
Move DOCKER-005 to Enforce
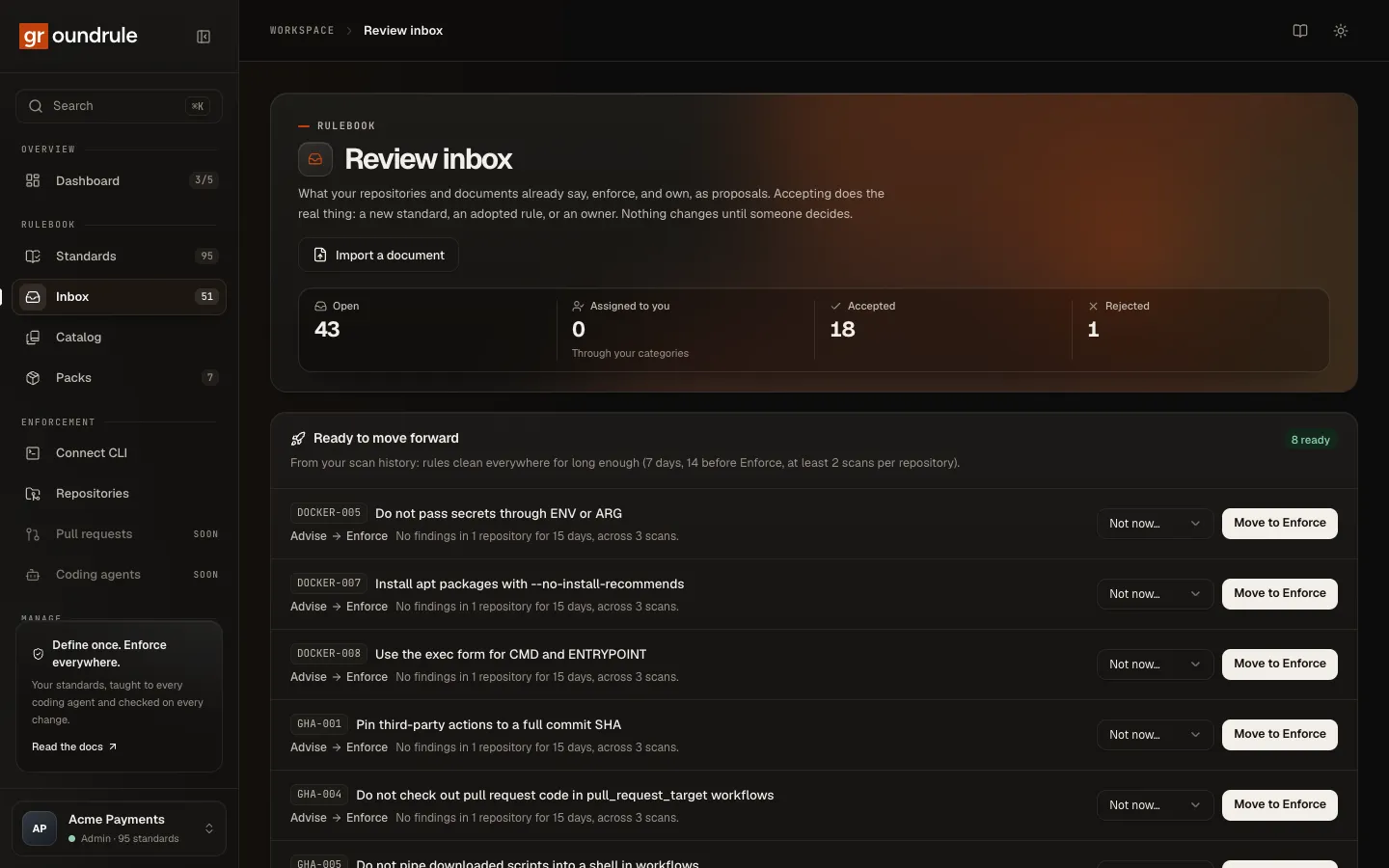[1280, 524]
